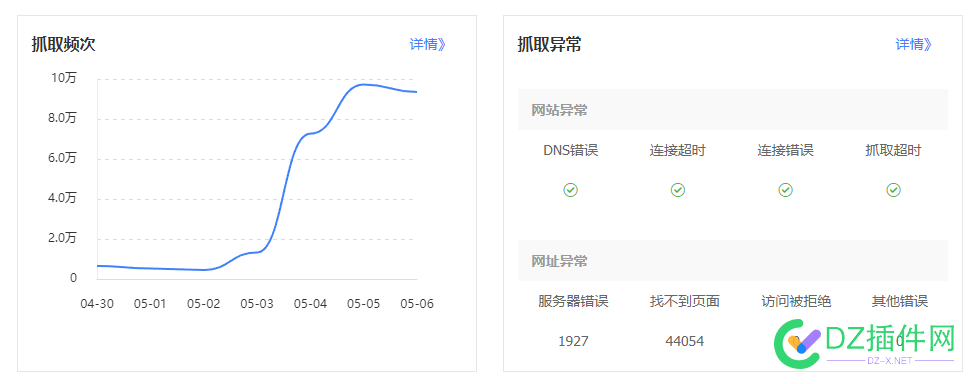Click the 服务器错误 label
The image size is (974, 384).
click(573, 302)
